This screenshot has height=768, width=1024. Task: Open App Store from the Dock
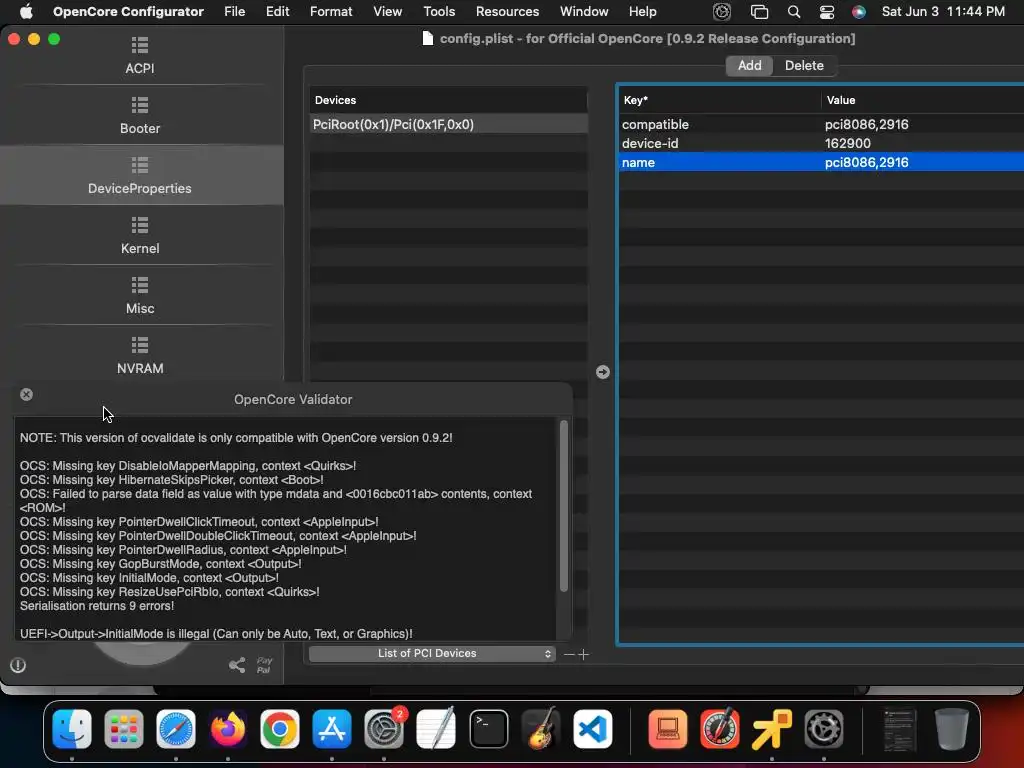pos(332,728)
